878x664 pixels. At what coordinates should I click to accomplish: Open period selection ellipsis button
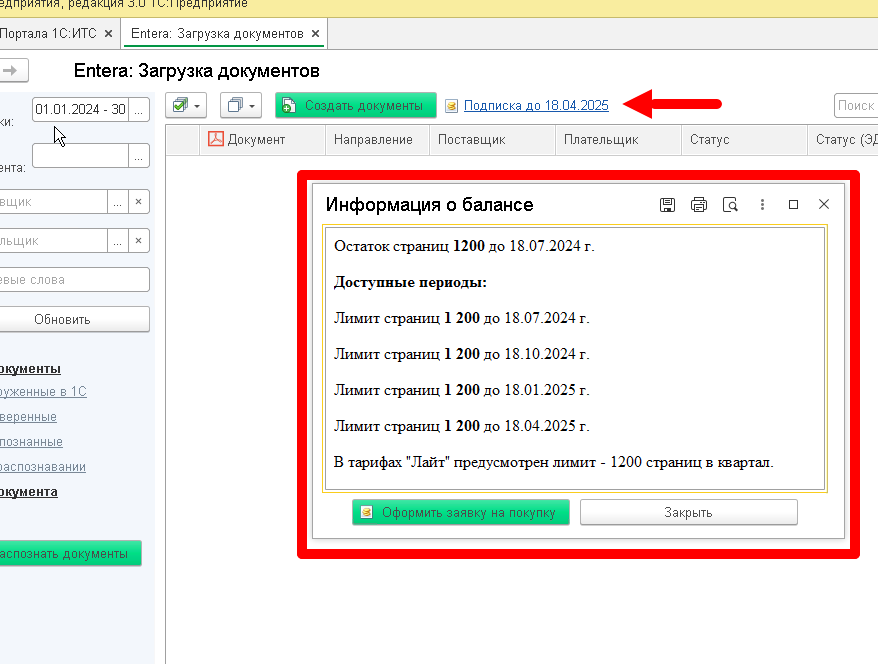click(x=138, y=109)
